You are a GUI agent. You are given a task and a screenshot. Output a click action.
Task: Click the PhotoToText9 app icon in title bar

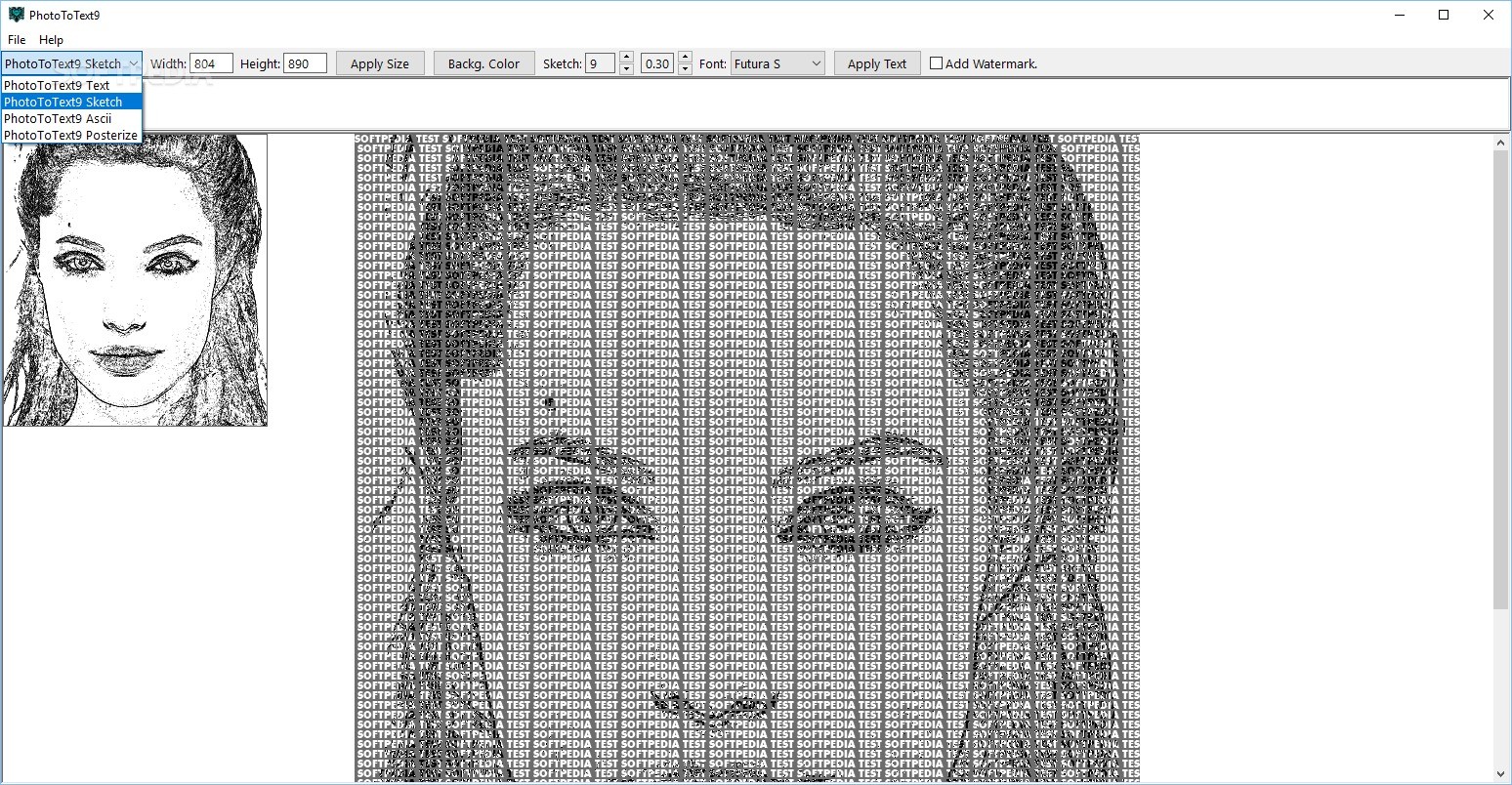point(16,15)
